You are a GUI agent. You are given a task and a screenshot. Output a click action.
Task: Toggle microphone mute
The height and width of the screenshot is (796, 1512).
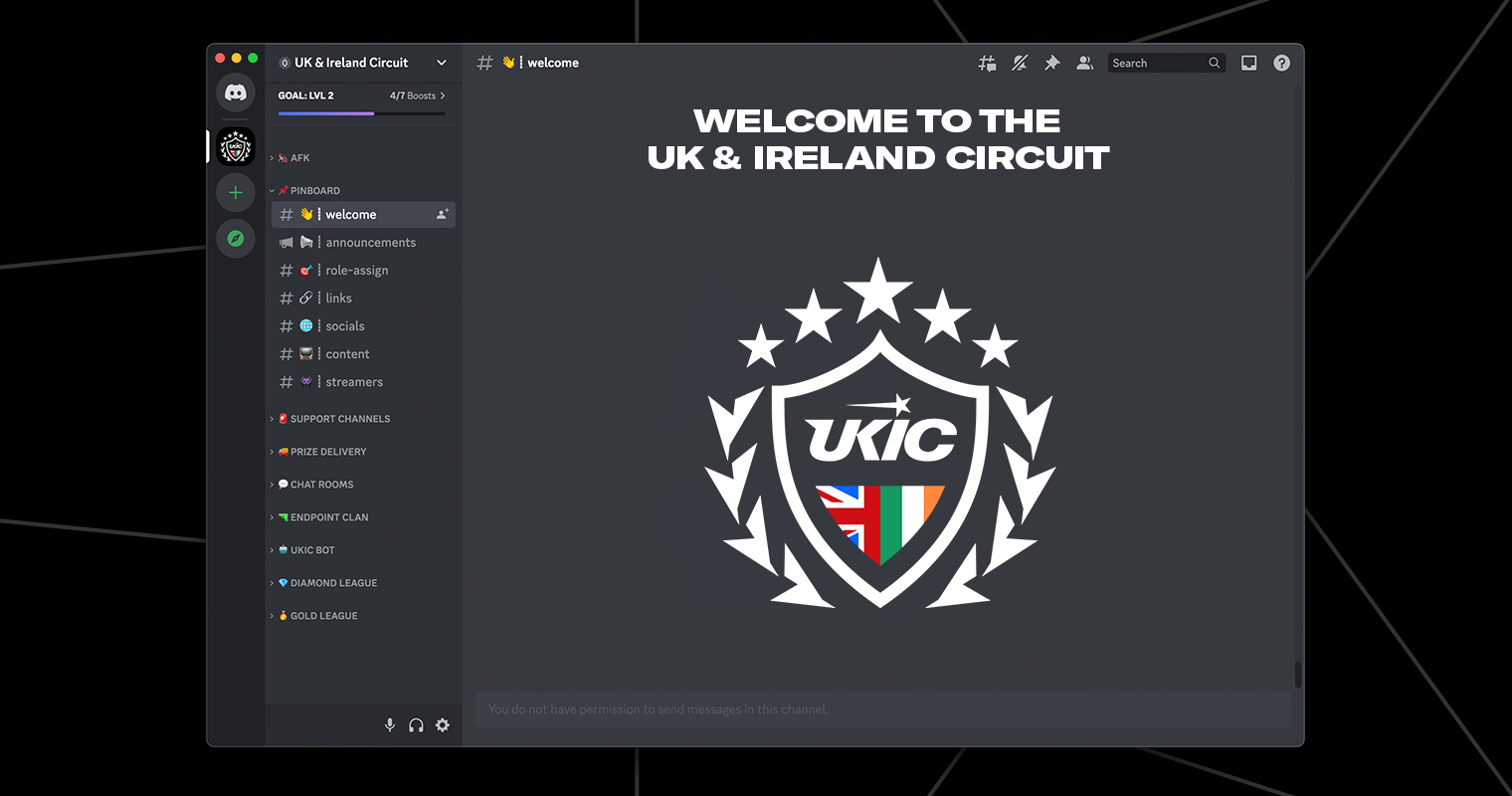(x=390, y=725)
